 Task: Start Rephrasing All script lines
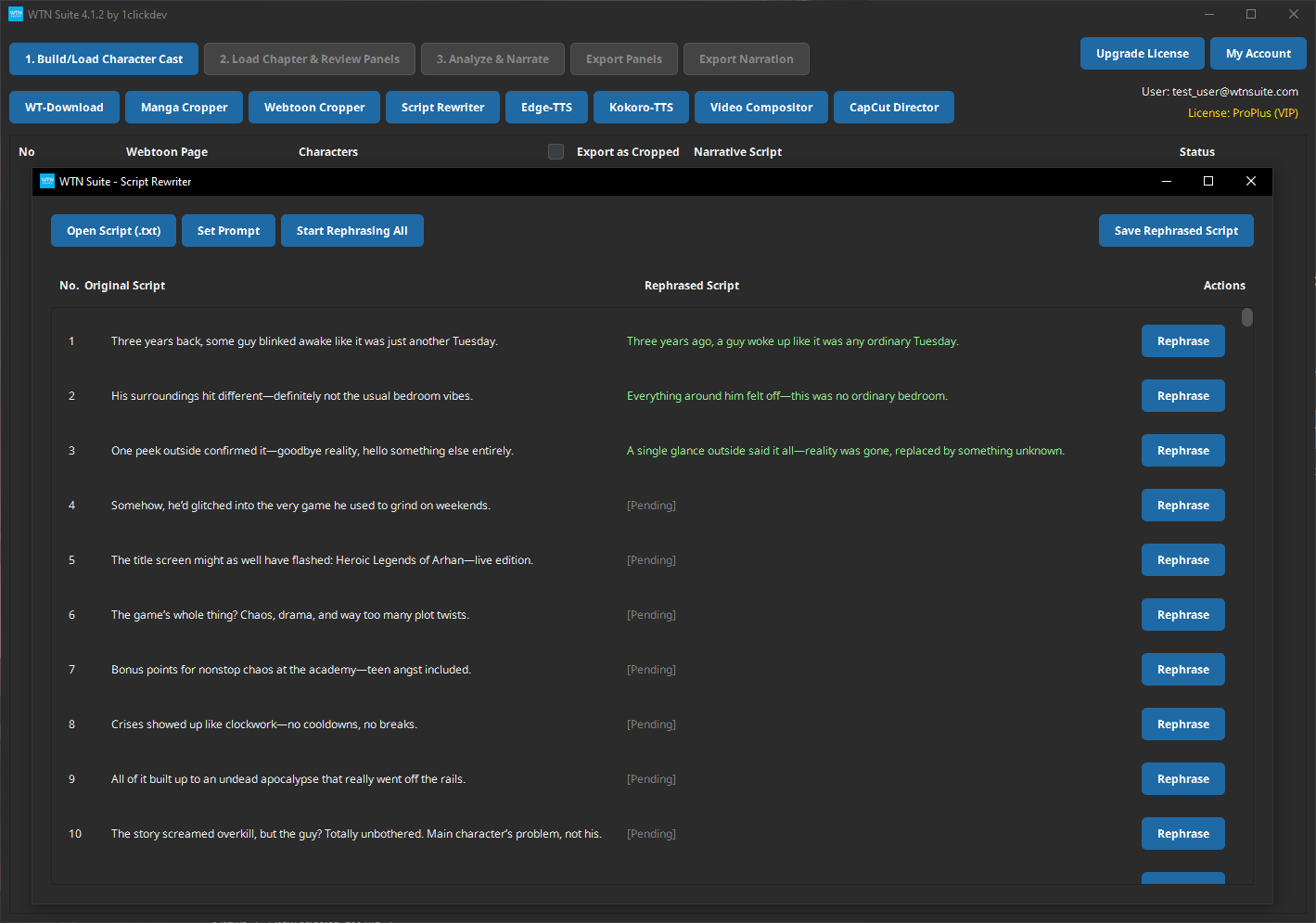(351, 230)
